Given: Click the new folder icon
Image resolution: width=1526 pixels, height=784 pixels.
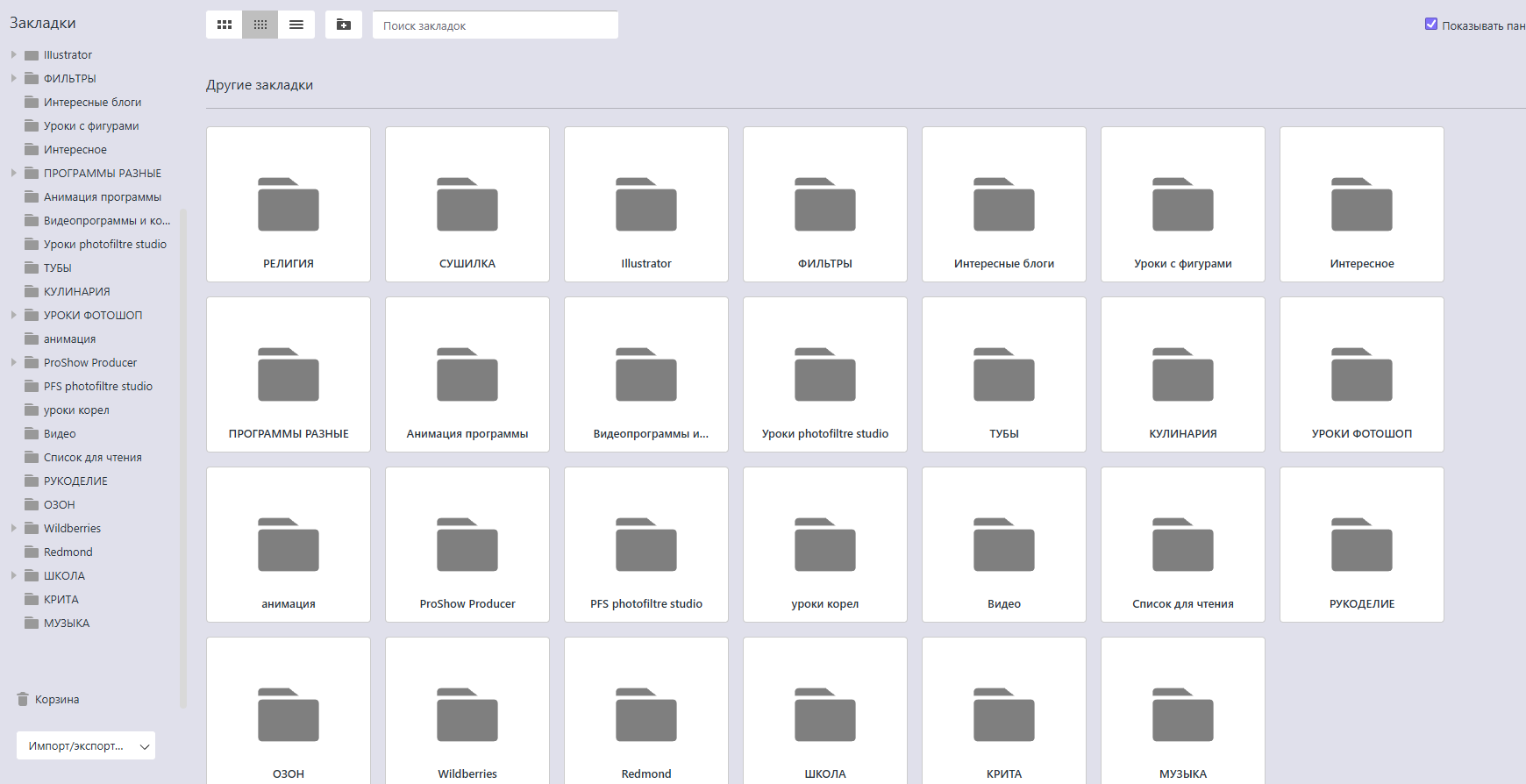Looking at the screenshot, I should pyautogui.click(x=344, y=25).
